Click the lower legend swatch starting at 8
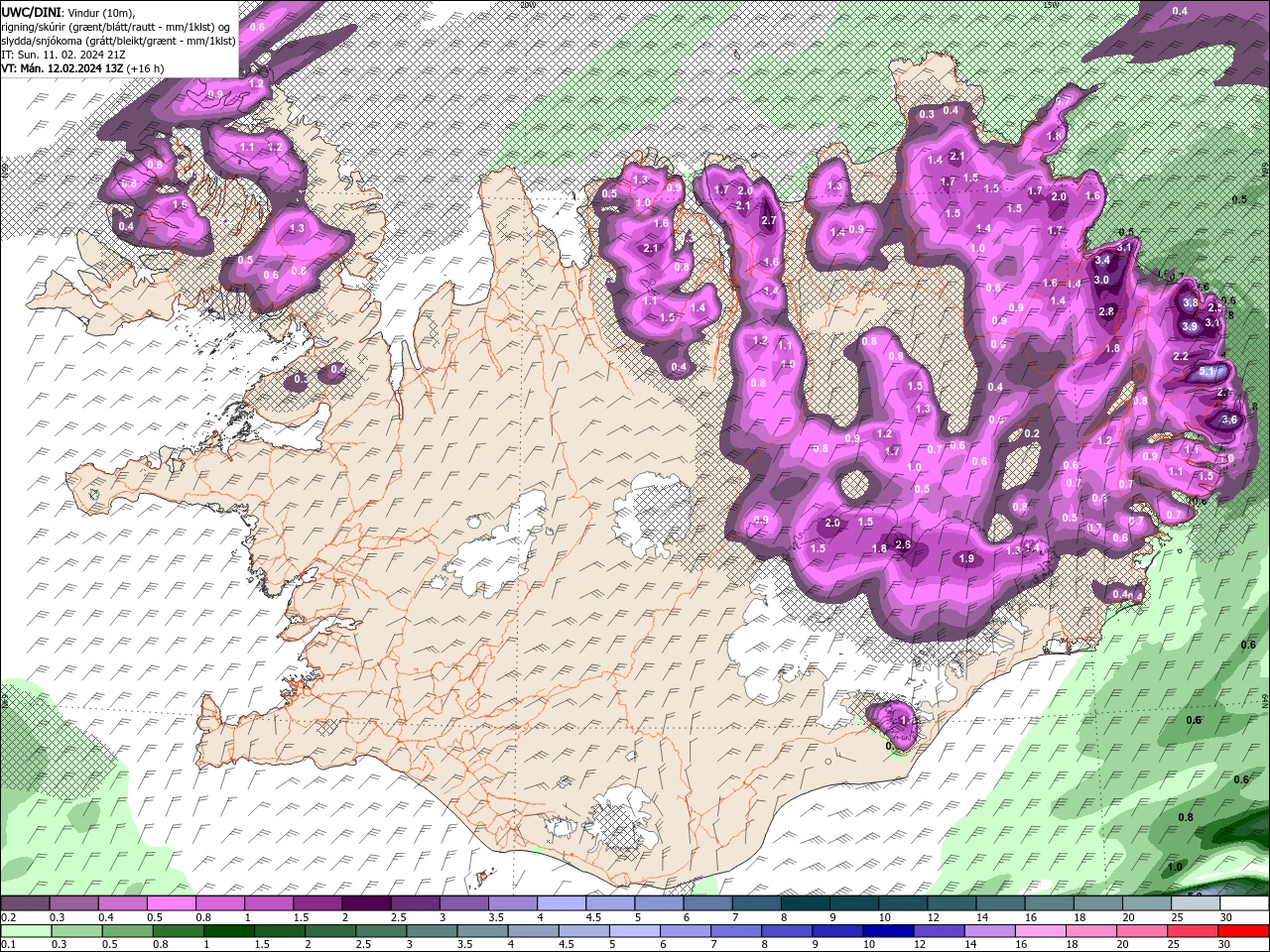 [786, 930]
